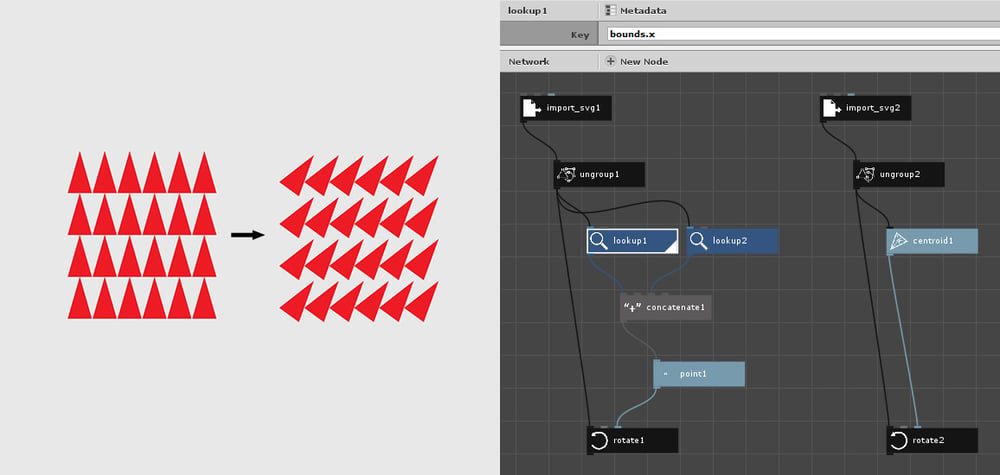
Task: Select the ungroup2 node label
Action: coord(900,174)
